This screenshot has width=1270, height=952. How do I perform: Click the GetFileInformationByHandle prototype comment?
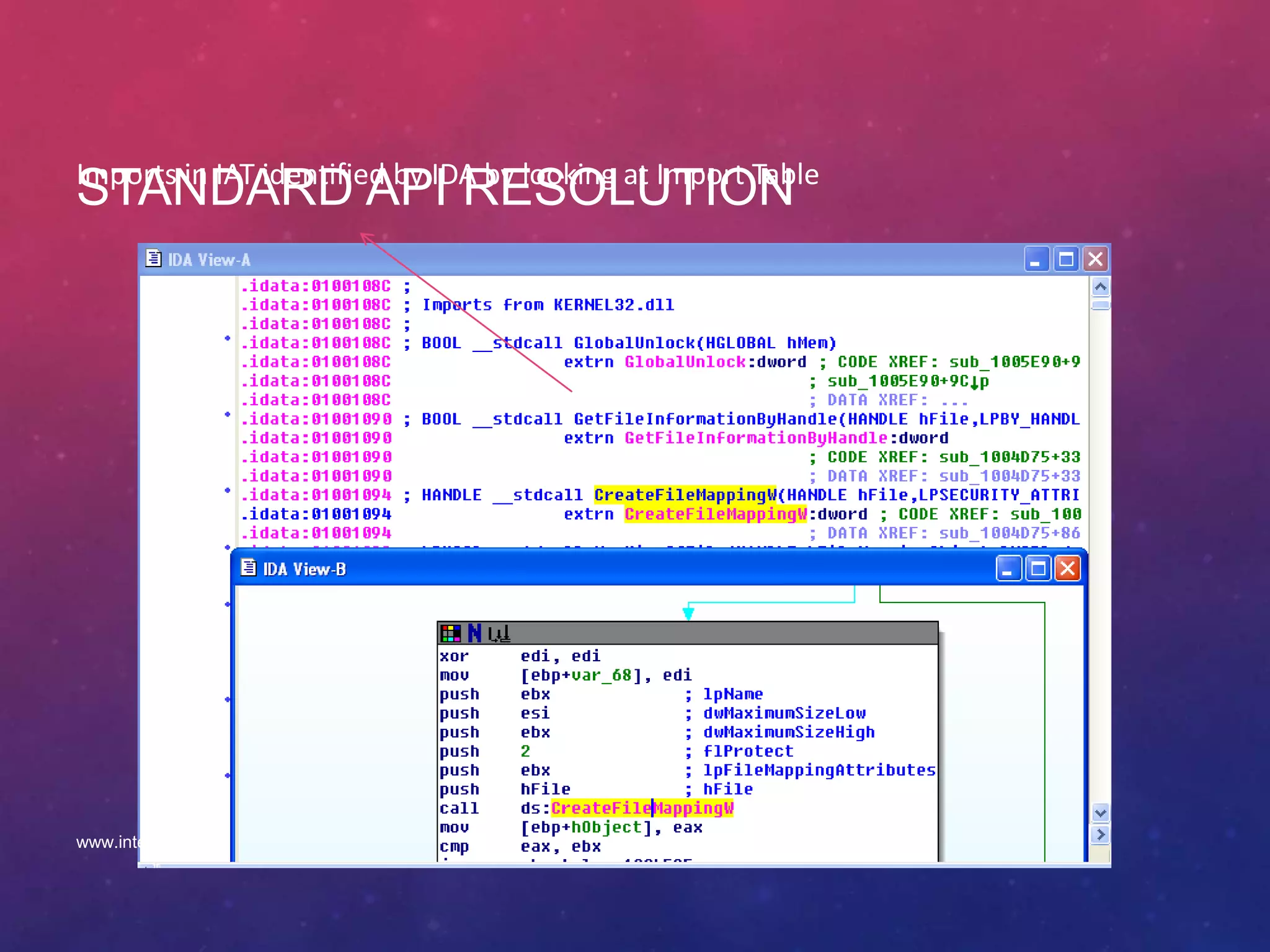pyautogui.click(x=751, y=419)
